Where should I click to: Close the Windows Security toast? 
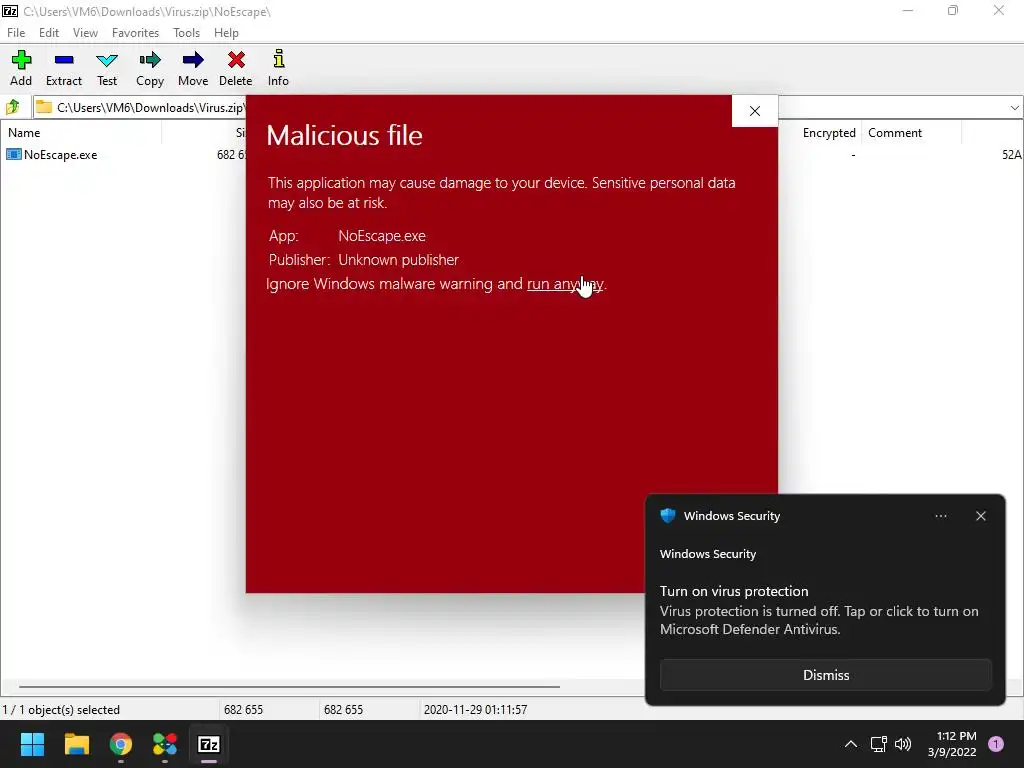pos(980,516)
